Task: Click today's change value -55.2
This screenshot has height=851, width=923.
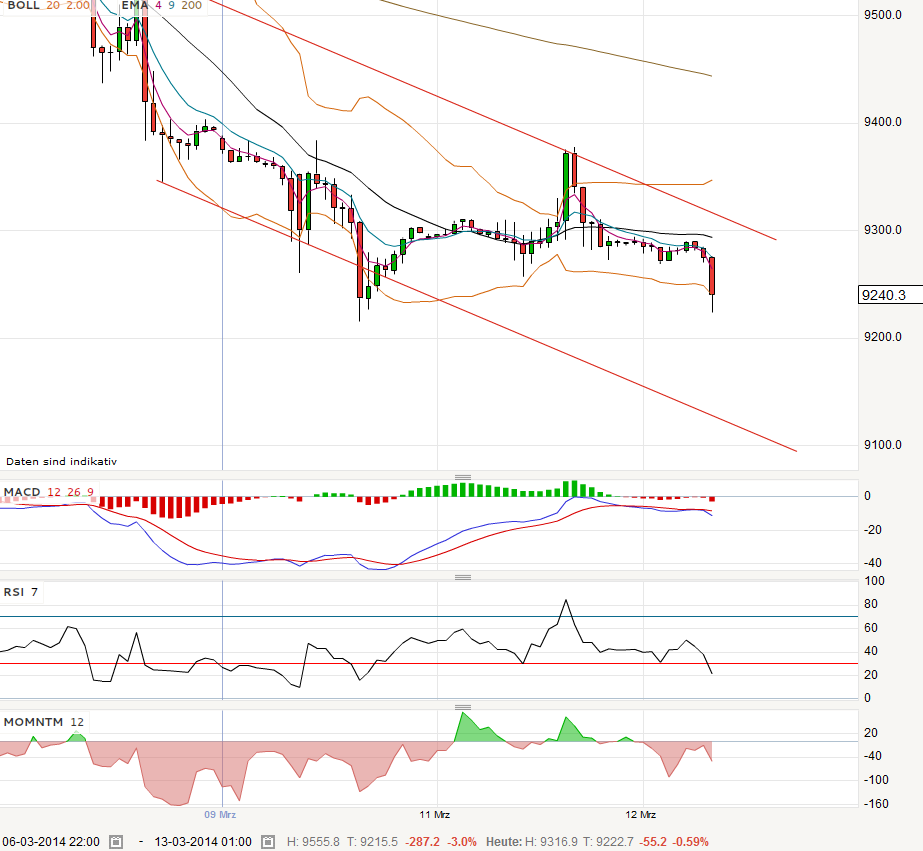Action: (653, 842)
